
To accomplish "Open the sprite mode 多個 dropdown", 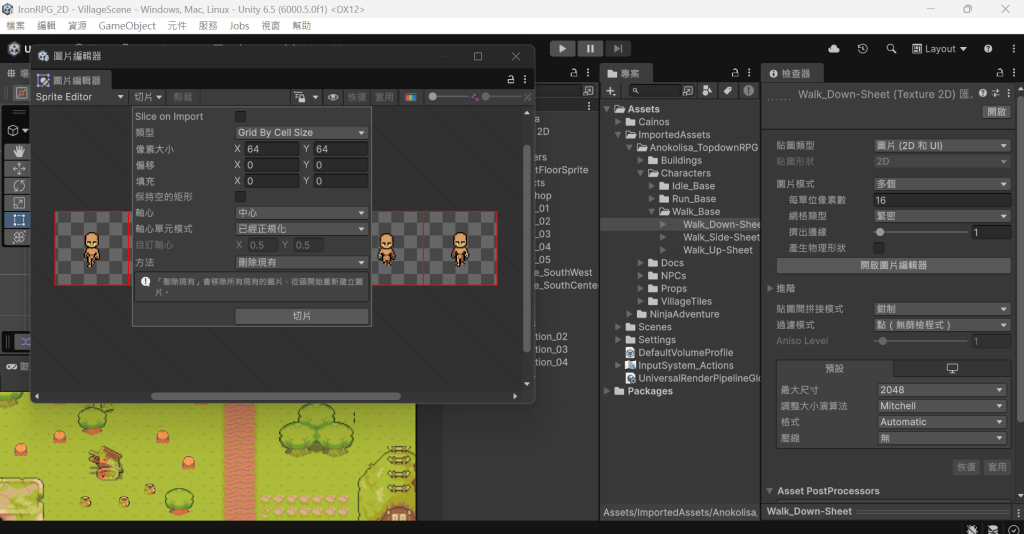I will pyautogui.click(x=942, y=184).
